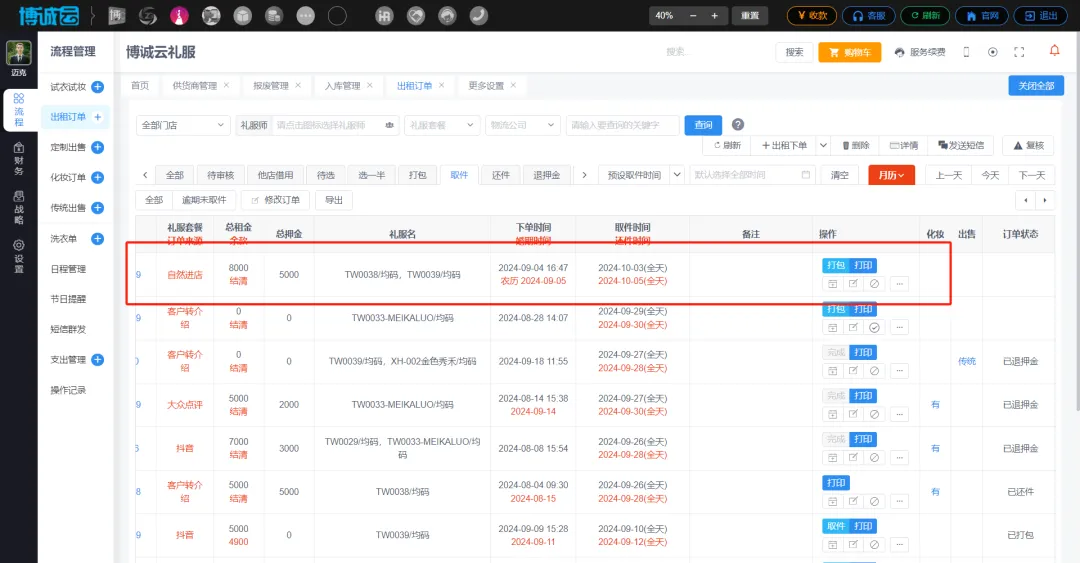This screenshot has width=1080, height=563.
Task: Click the keyword search input field
Action: tap(622, 125)
